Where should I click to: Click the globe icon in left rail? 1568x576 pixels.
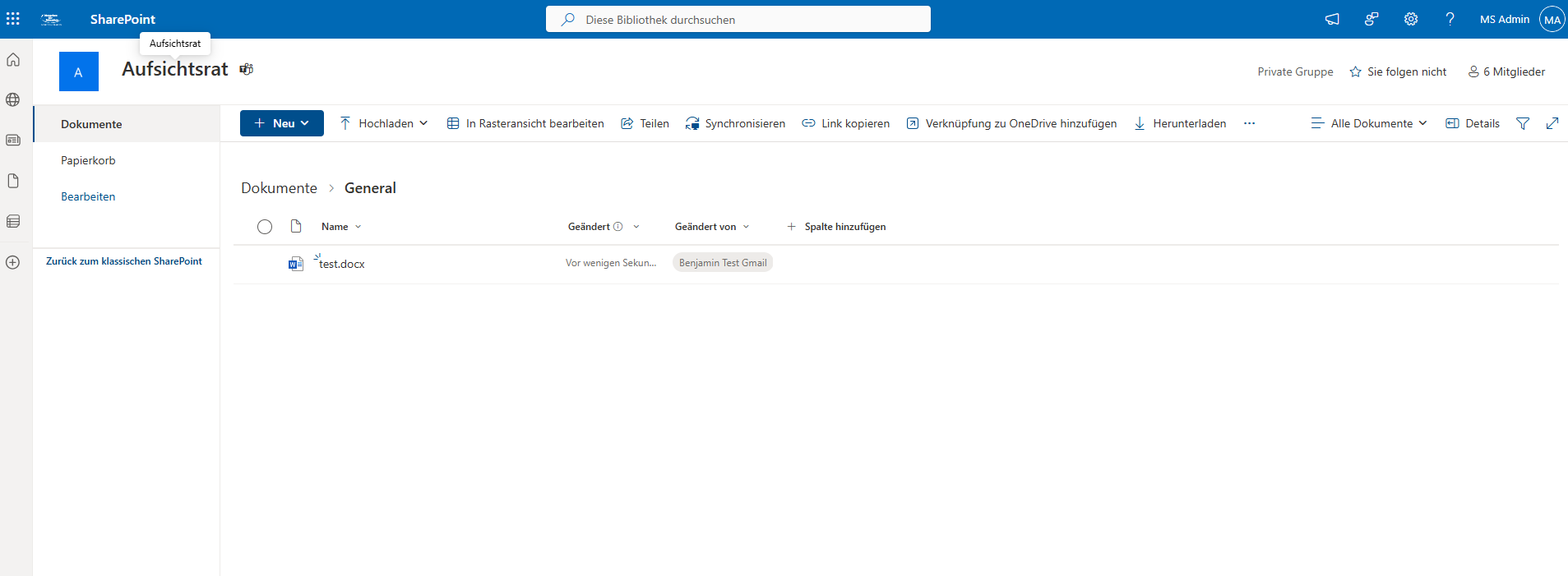click(13, 99)
